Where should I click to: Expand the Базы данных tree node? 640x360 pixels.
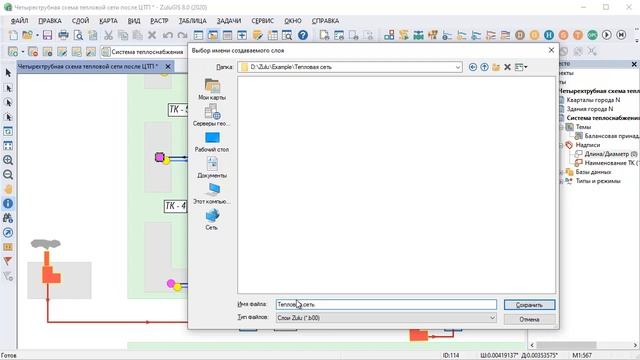click(x=562, y=172)
